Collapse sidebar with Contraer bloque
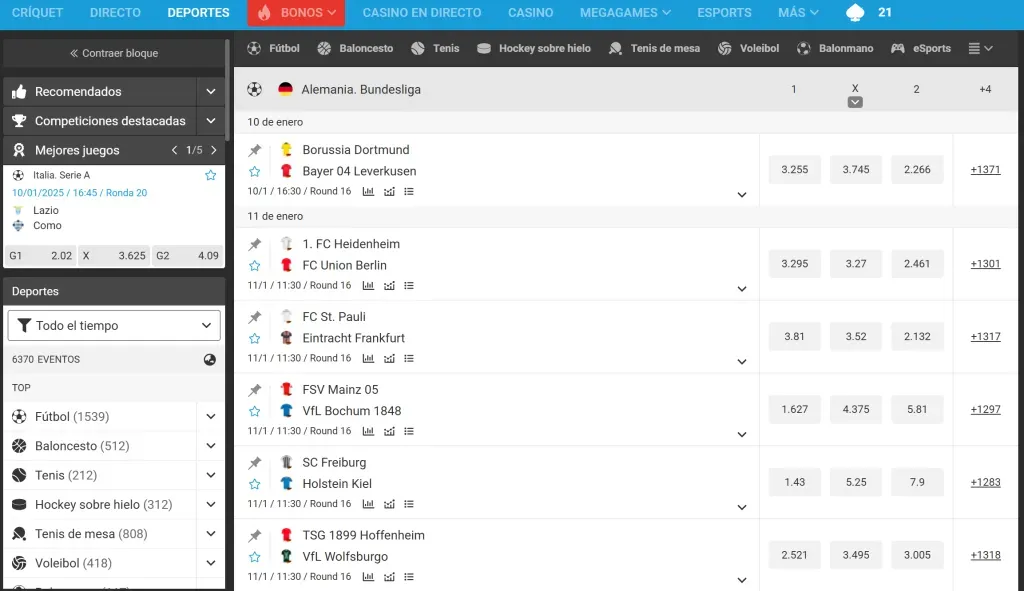Screen dimensions: 1024x591 (114, 53)
